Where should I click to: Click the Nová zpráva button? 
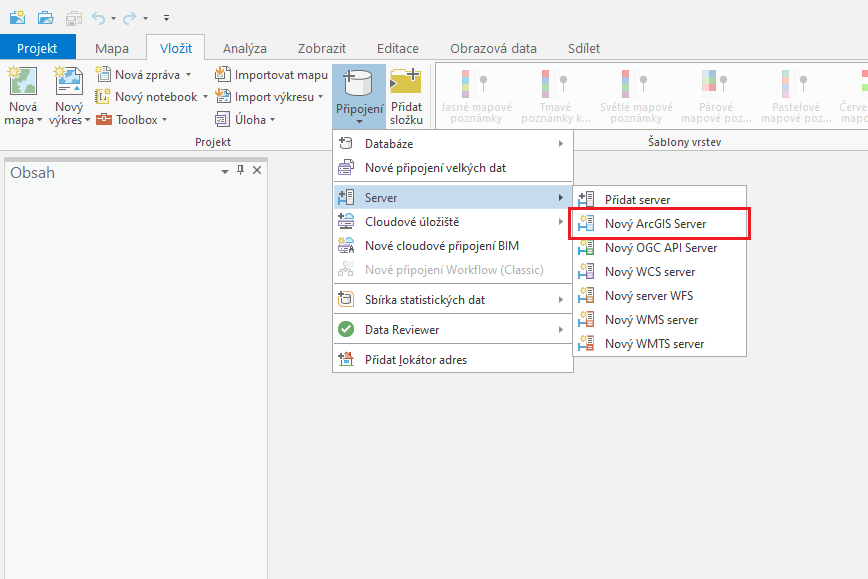point(138,74)
